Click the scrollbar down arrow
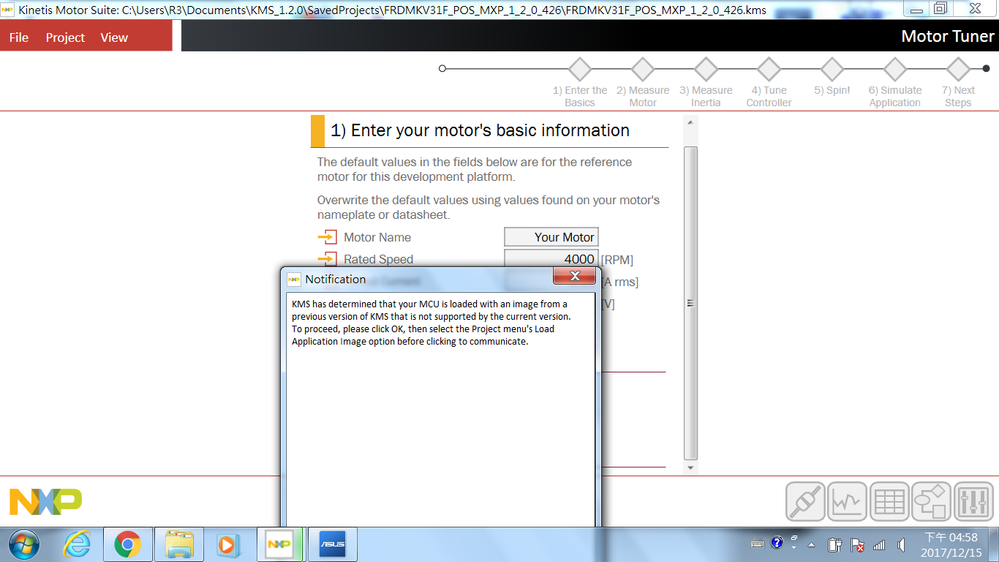Screen dimensions: 999x562 (690, 468)
